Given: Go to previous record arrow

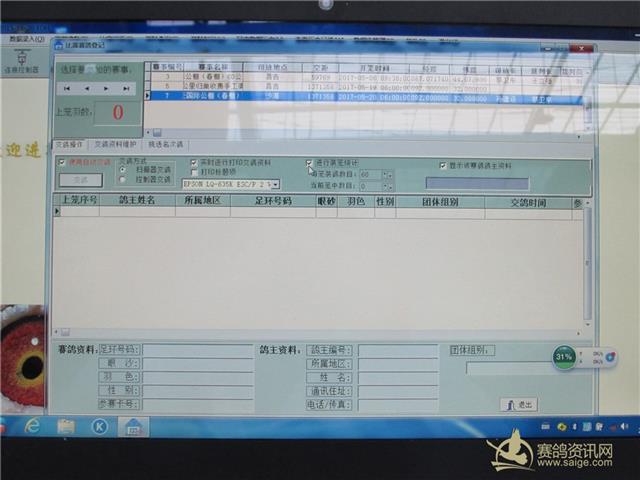Looking at the screenshot, I should 84,89.
